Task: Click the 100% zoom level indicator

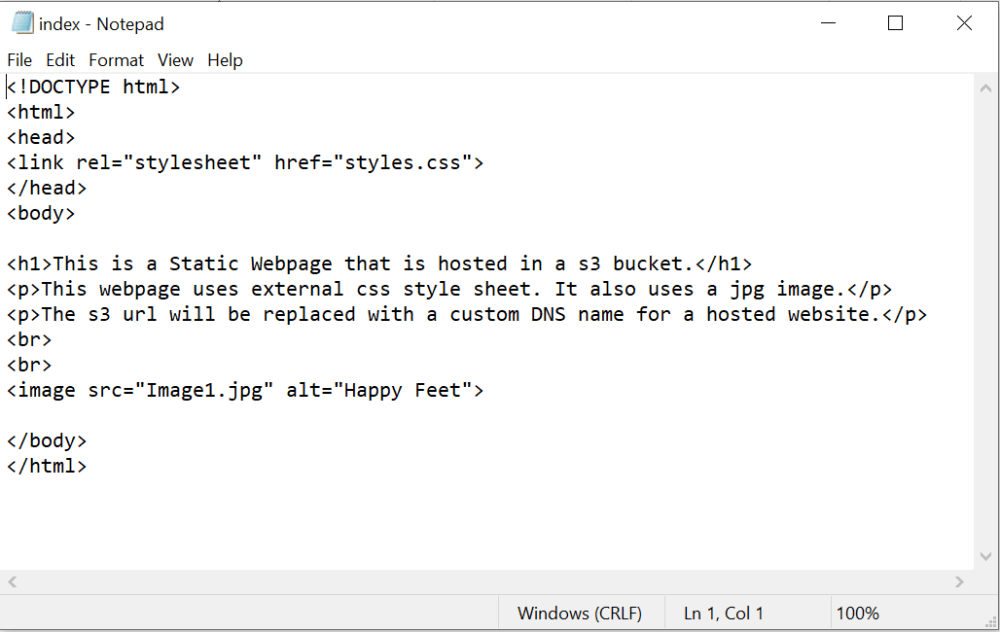Action: tap(857, 613)
